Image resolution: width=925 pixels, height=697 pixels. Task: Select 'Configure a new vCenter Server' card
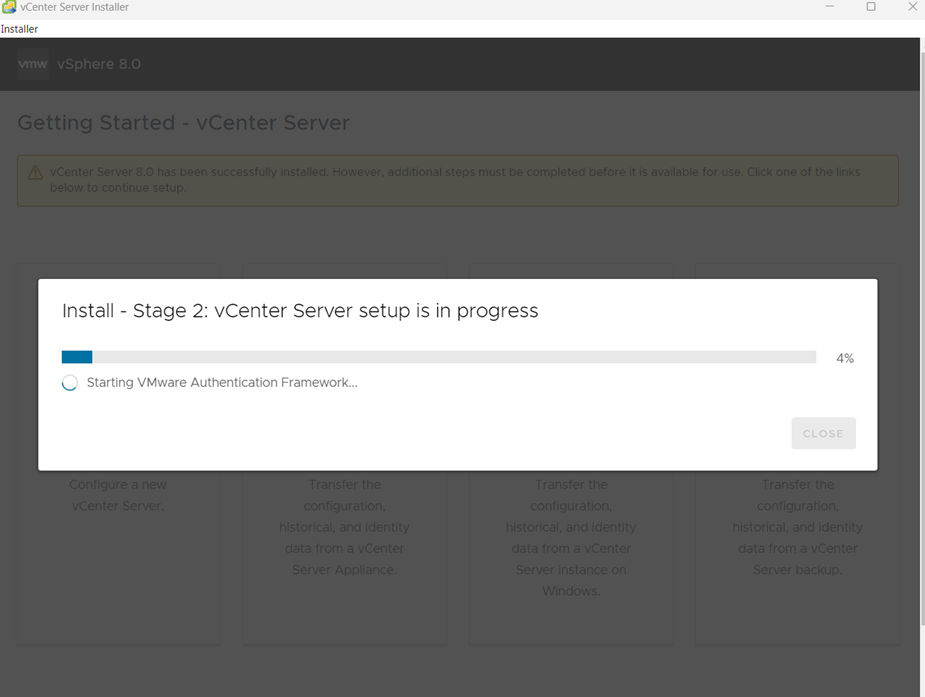click(x=118, y=453)
